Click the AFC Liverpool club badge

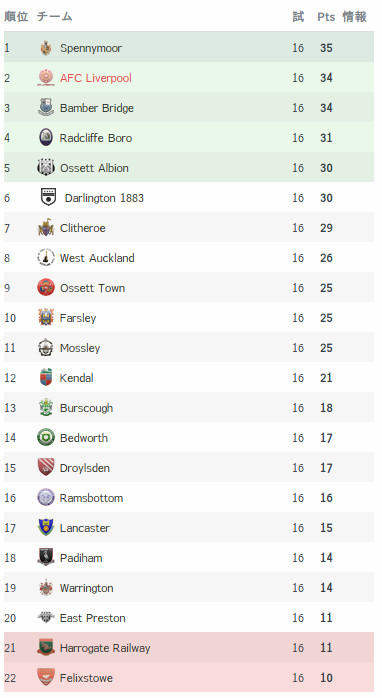(46, 77)
